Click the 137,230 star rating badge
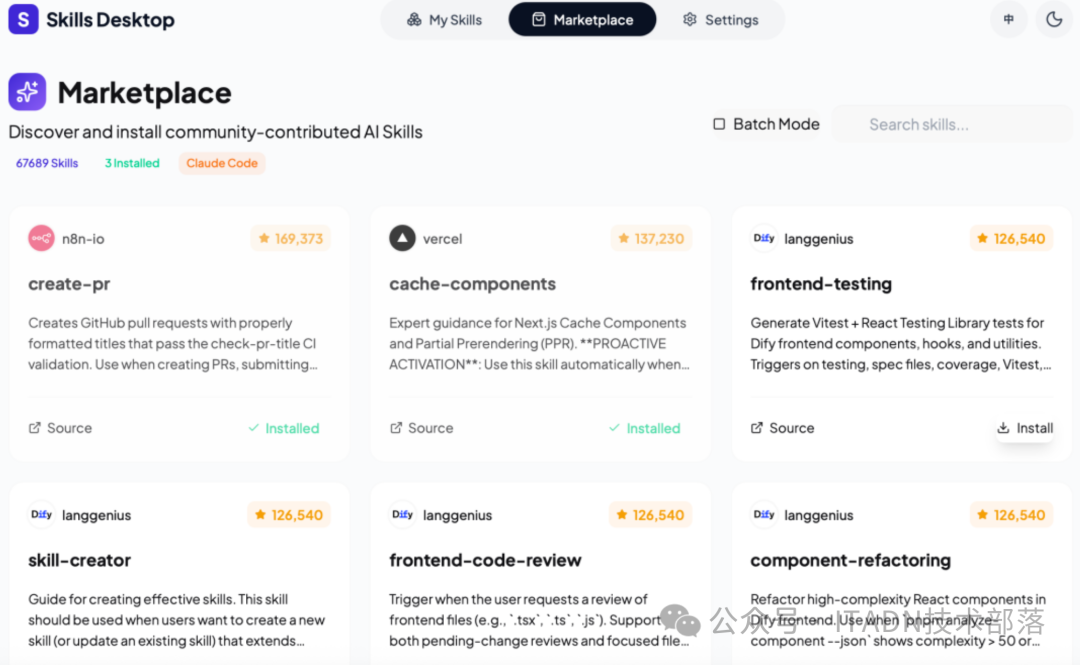 coord(651,238)
